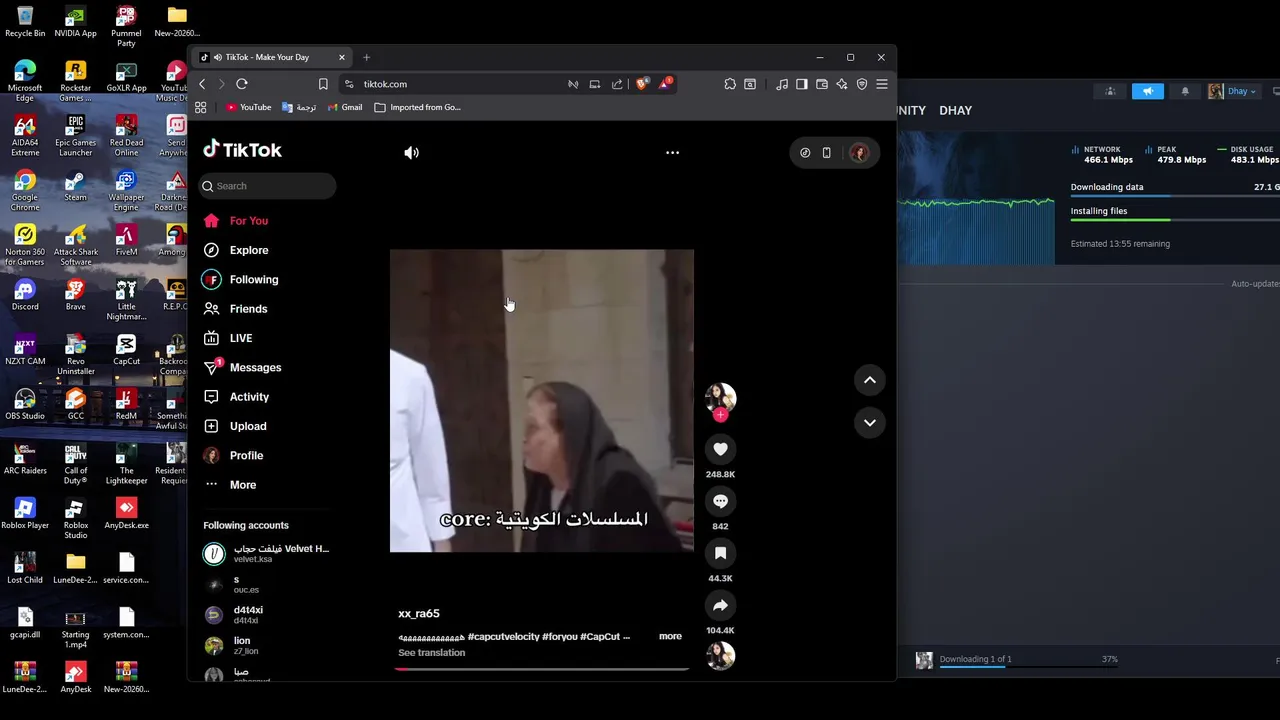
Task: Open Brave Wallet icon
Action: tap(822, 84)
